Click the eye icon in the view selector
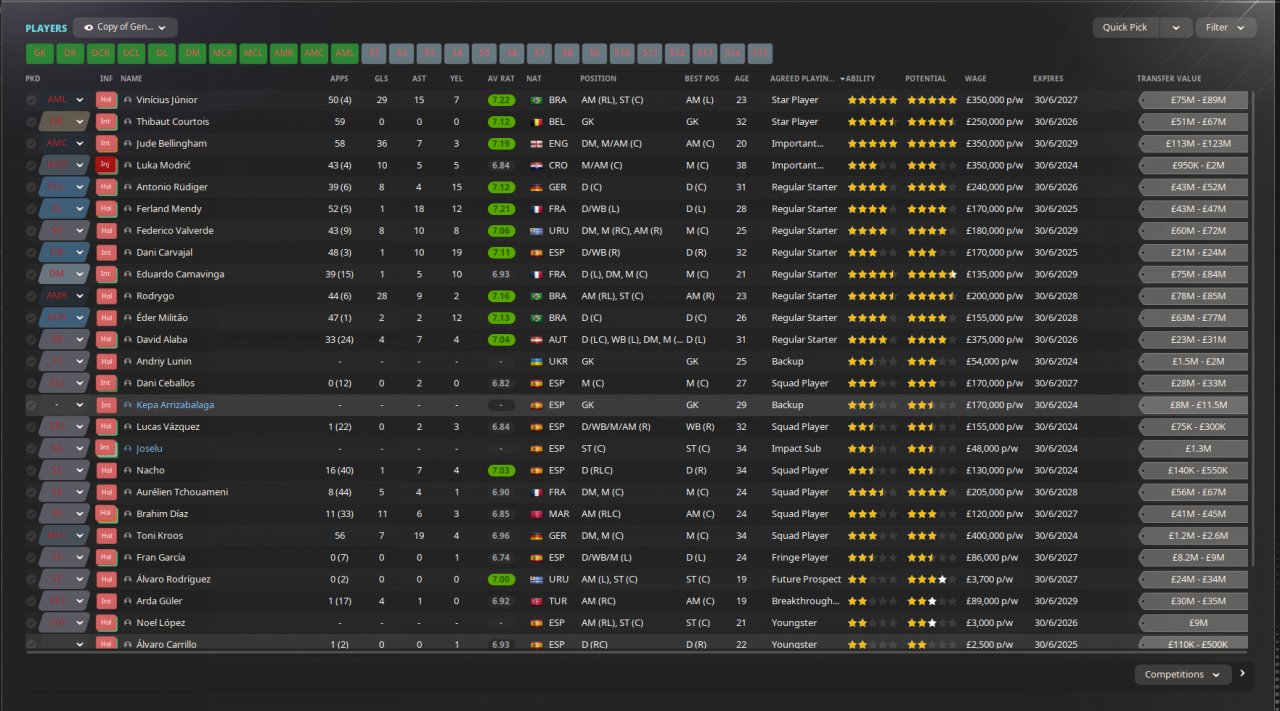1280x711 pixels. click(x=88, y=28)
